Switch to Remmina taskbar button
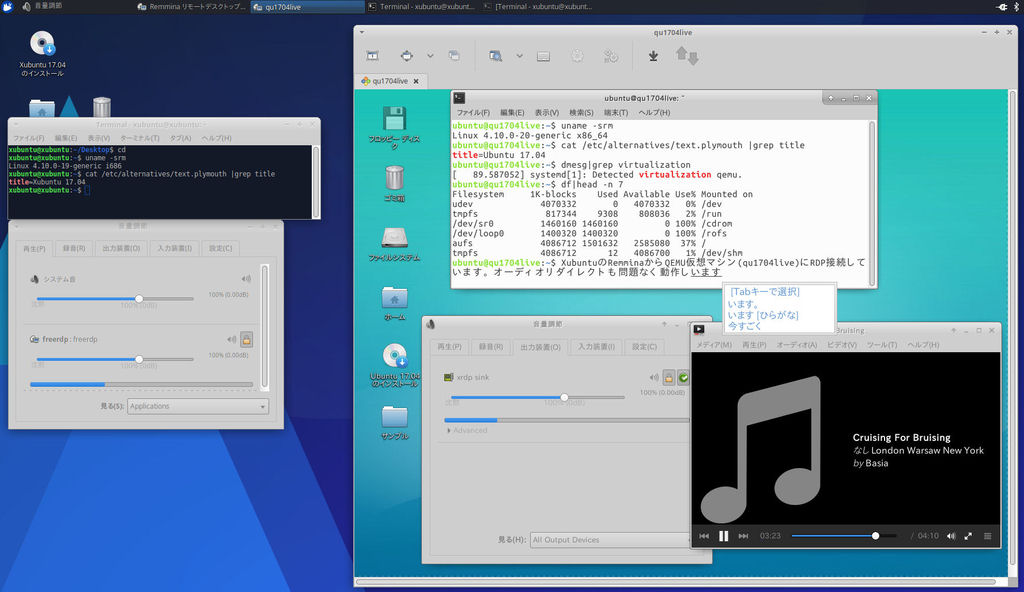This screenshot has height=592, width=1024. 191,7
